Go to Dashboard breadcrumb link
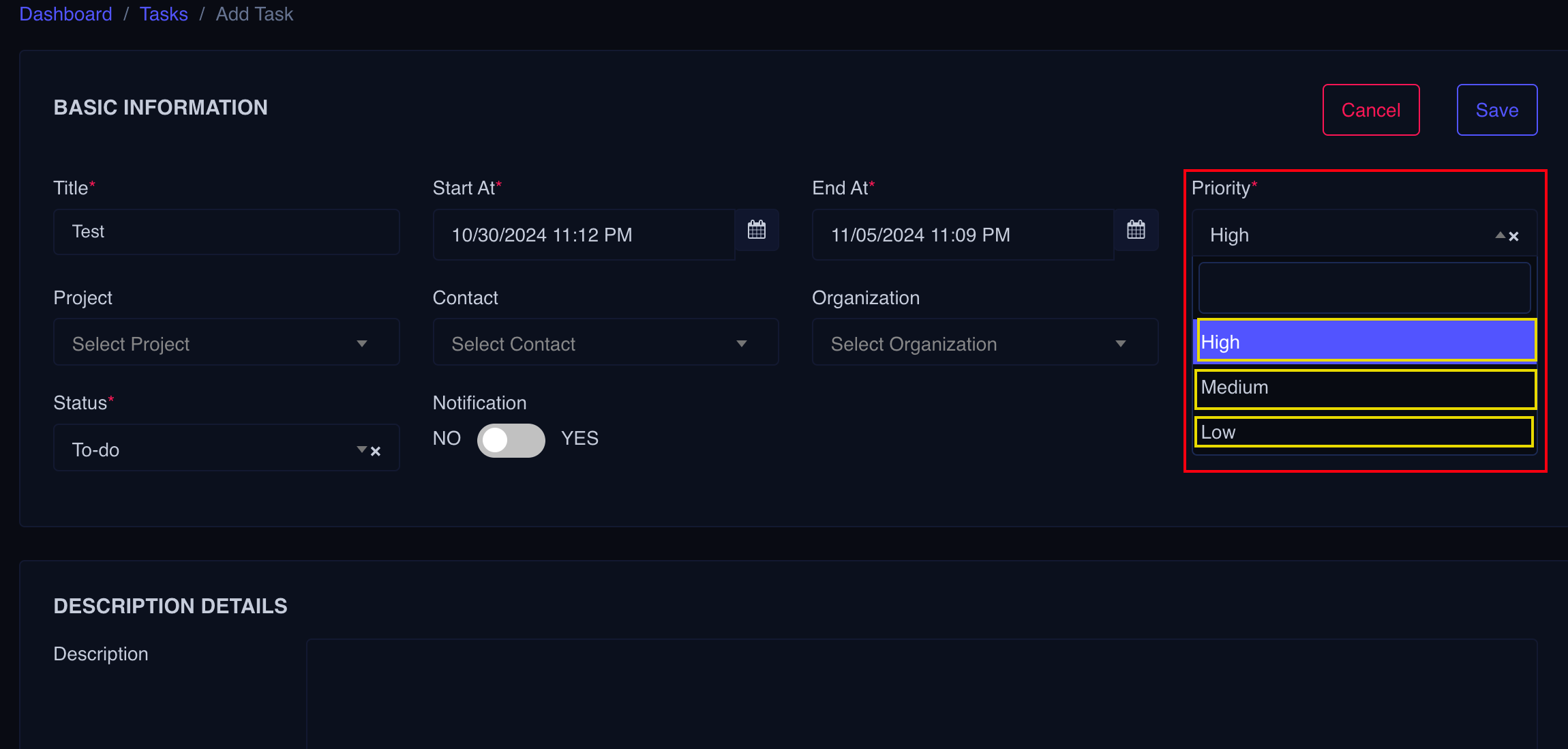The image size is (1568, 749). point(65,14)
